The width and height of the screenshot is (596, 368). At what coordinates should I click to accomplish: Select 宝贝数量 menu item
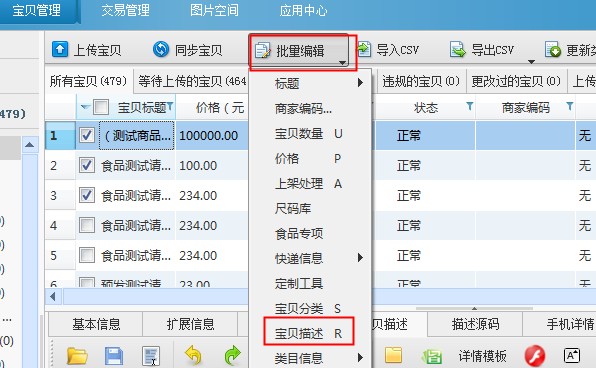coord(310,134)
